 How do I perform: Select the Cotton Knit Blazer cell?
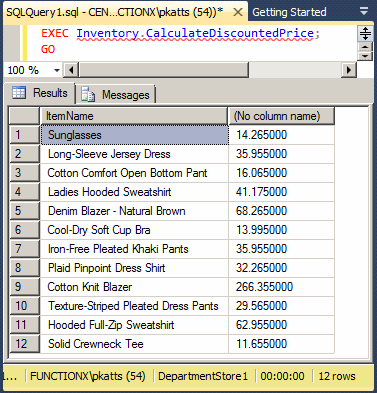(x=135, y=287)
